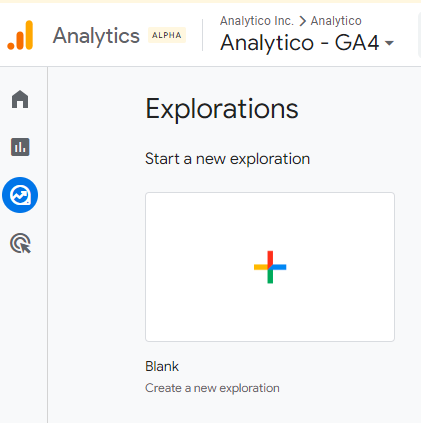
Task: Click the Analytics product name
Action: click(x=96, y=36)
